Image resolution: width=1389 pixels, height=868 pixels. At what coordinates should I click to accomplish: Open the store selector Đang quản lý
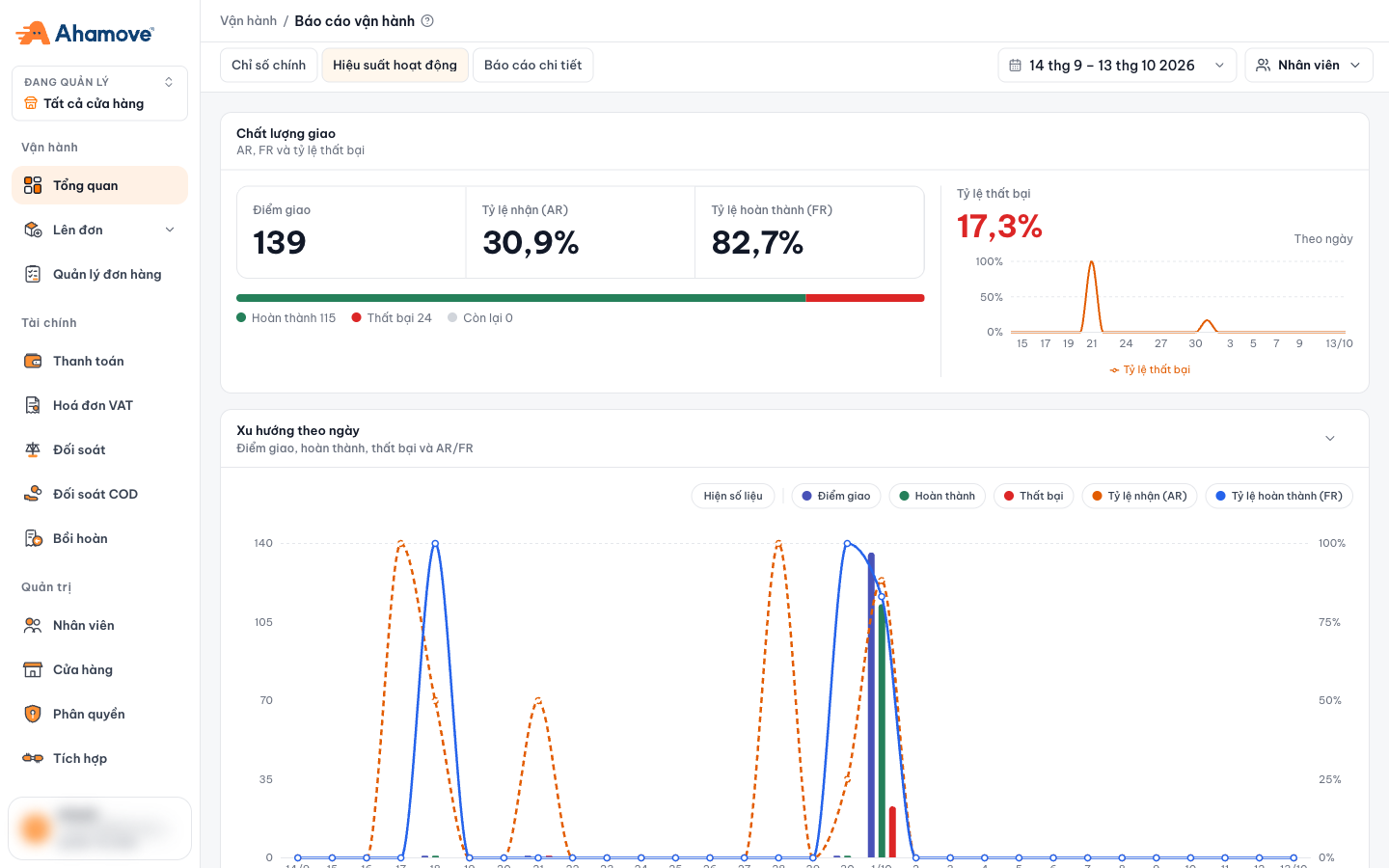point(99,94)
